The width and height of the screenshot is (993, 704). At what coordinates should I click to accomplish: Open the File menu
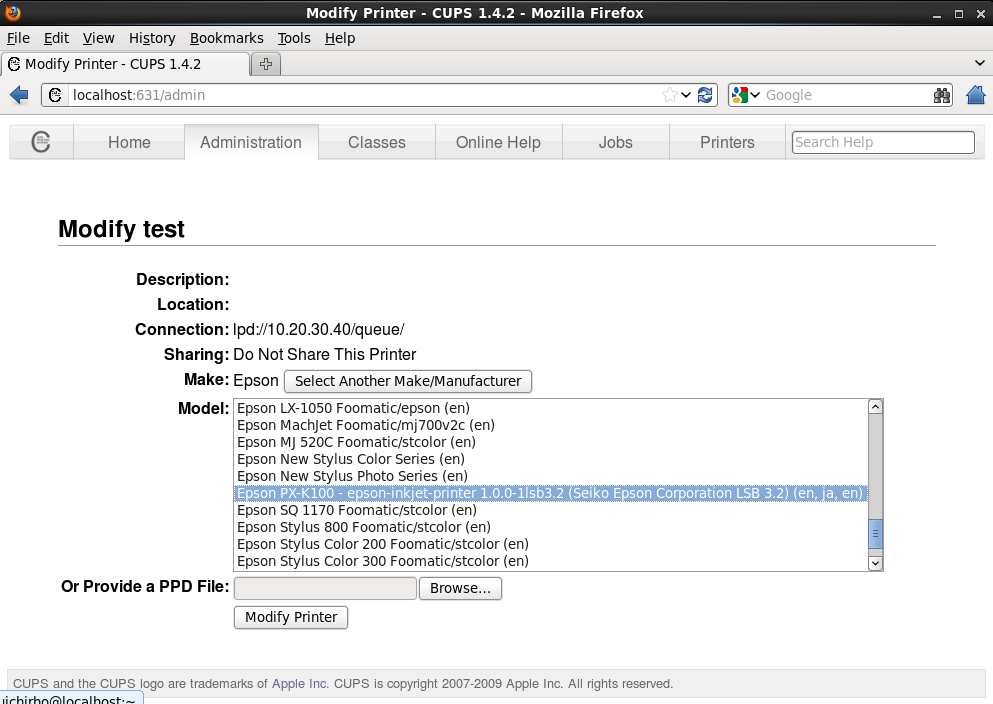18,38
